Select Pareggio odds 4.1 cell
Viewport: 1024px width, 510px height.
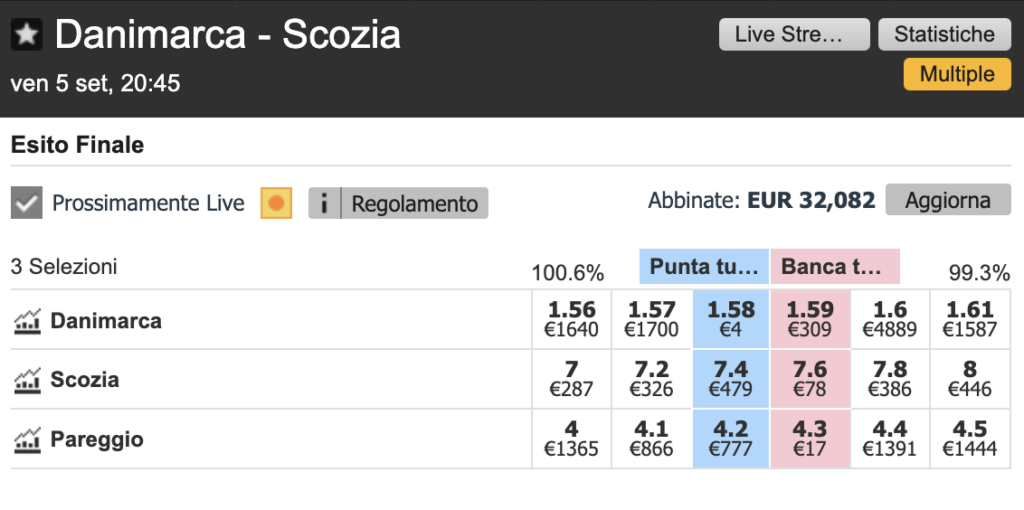(x=651, y=439)
